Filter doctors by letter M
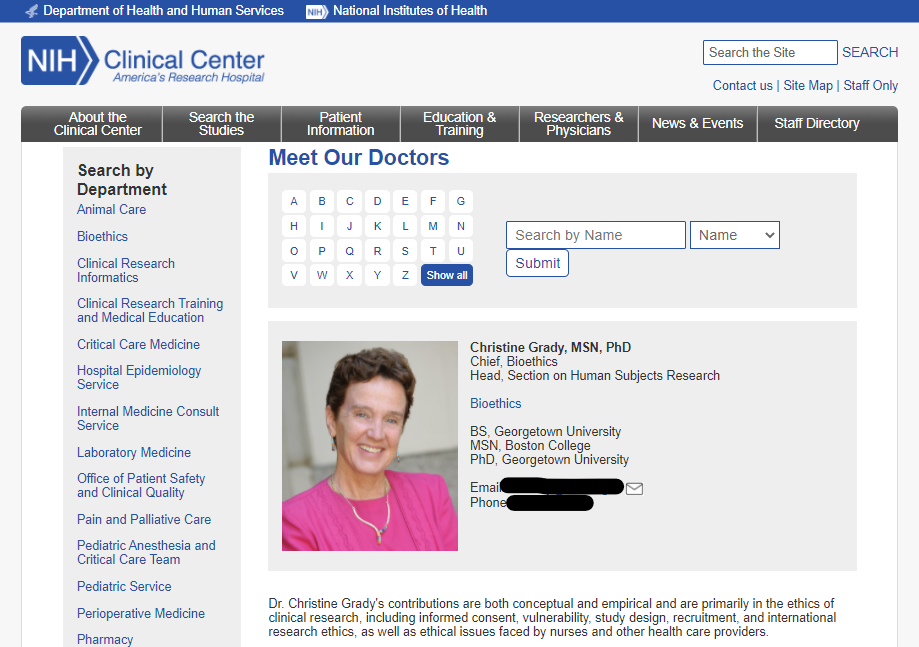This screenshot has height=647, width=919. coord(433,226)
